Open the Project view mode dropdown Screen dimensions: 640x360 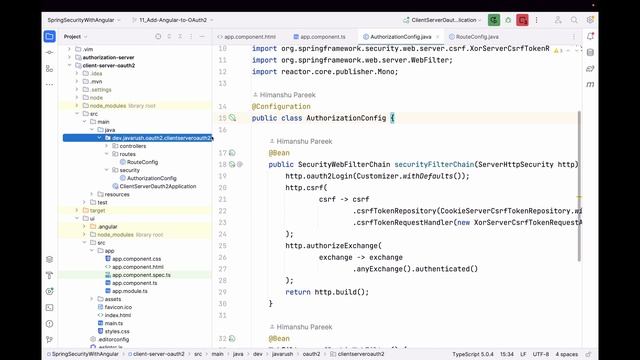[76, 36]
